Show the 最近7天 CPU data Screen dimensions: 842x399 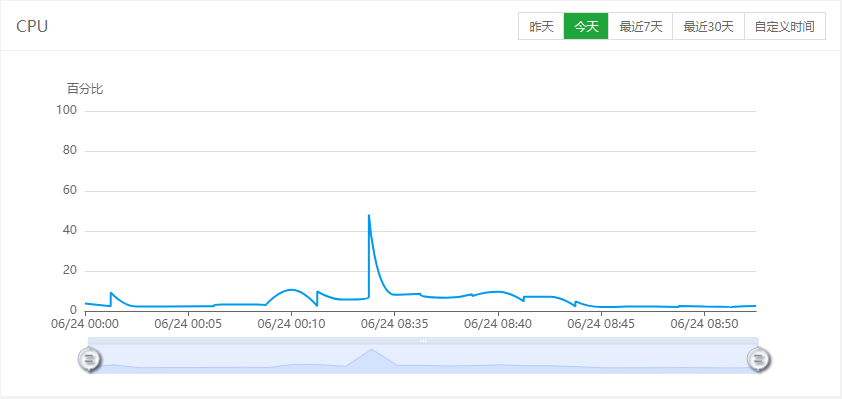coord(641,27)
